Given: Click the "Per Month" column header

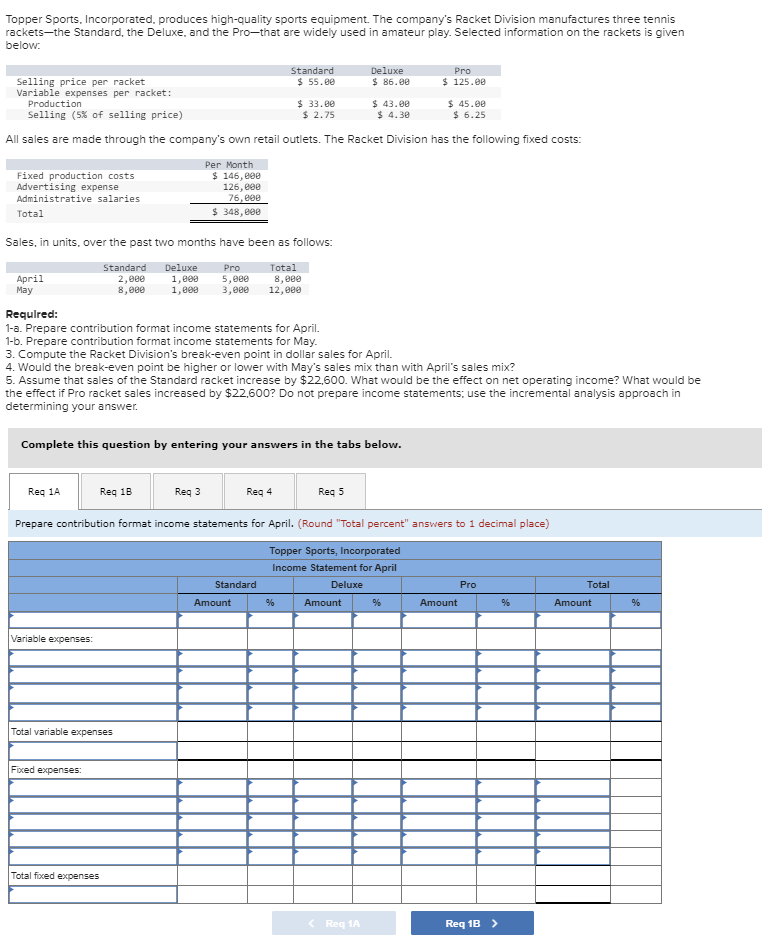Looking at the screenshot, I should click(229, 164).
